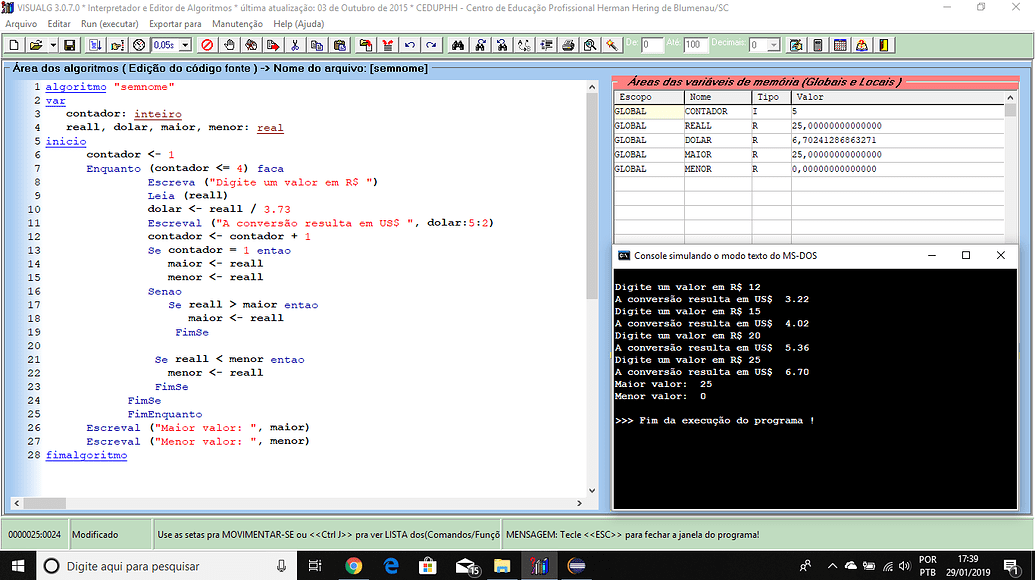
Task: Click the calendar icon in toolbar
Action: (x=840, y=45)
